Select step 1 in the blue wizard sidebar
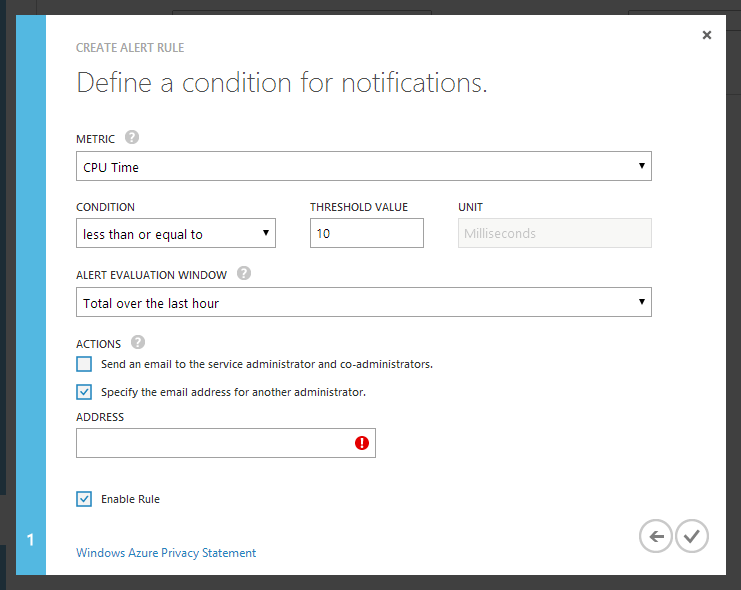This screenshot has height=590, width=741. [x=30, y=540]
